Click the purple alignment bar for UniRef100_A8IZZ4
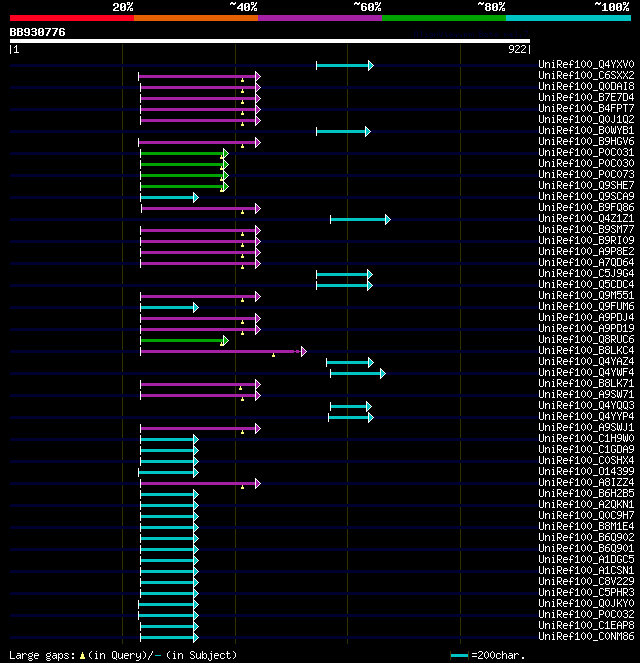The image size is (640, 663). tap(198, 483)
